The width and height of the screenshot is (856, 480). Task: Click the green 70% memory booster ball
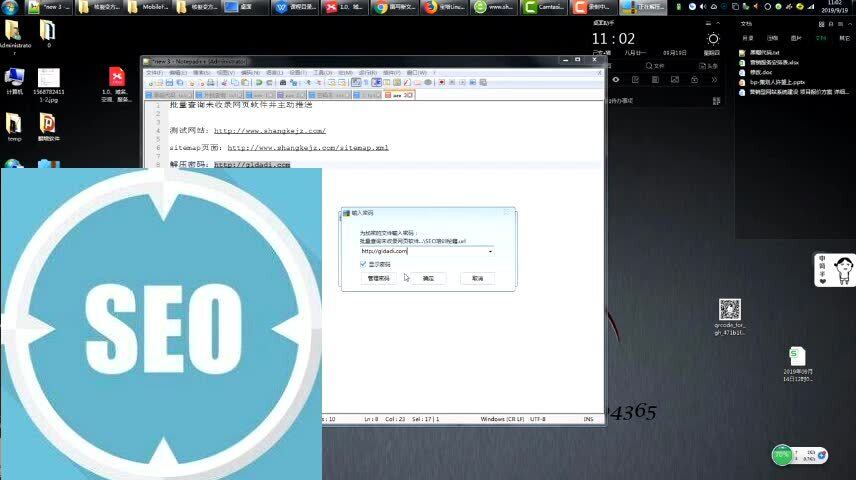click(x=782, y=455)
